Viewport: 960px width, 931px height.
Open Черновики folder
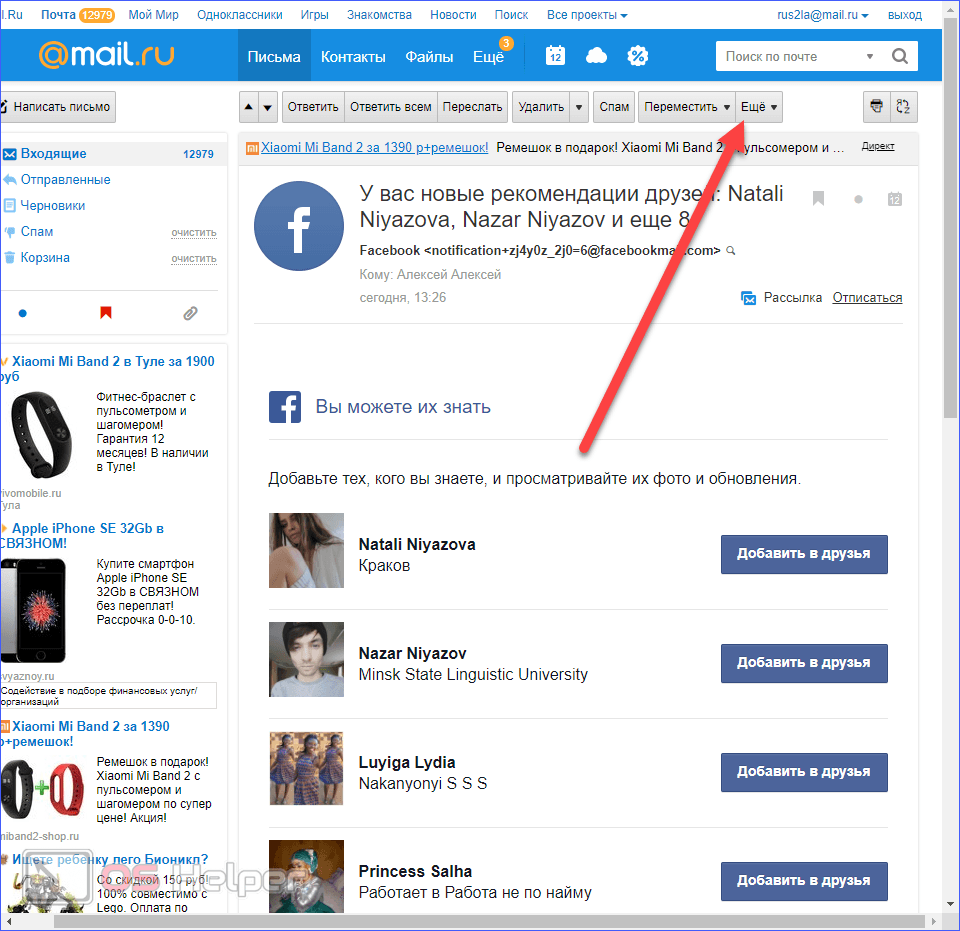[53, 206]
